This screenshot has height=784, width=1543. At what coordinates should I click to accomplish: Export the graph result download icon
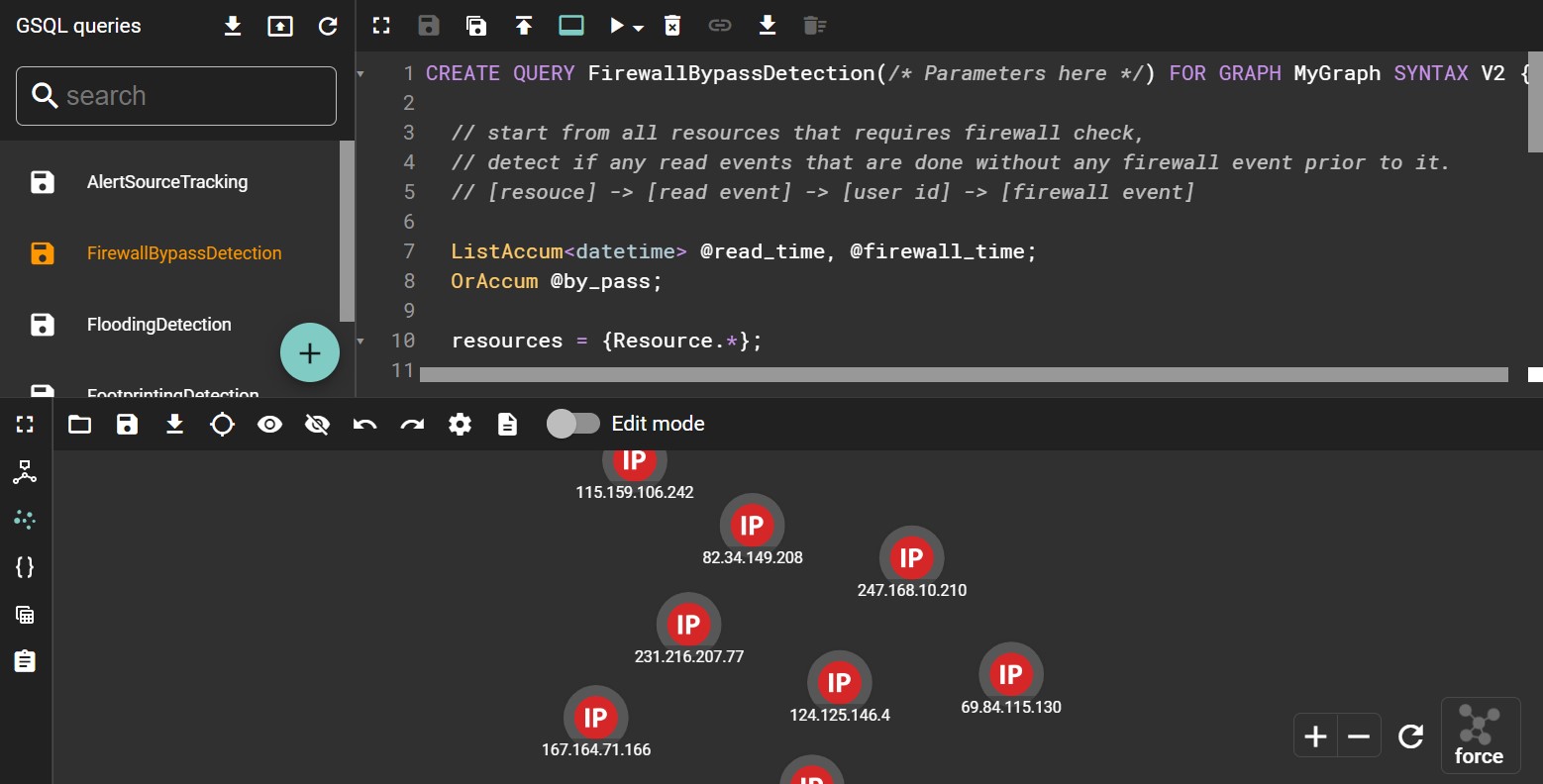pyautogui.click(x=175, y=425)
